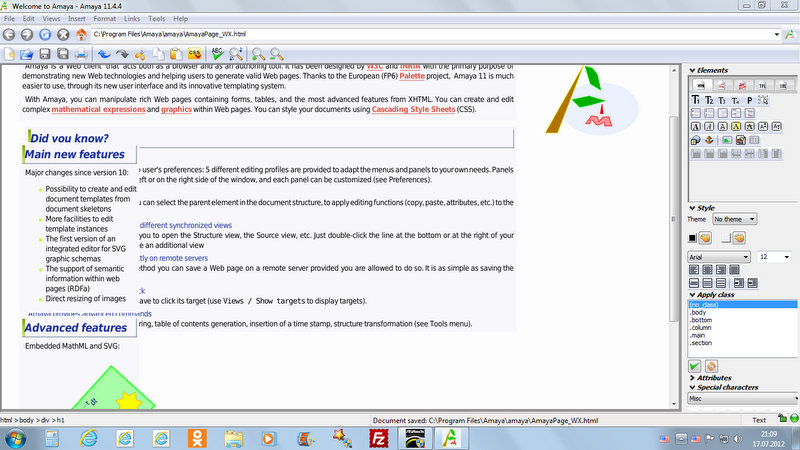Cut the selection with the scissors icon
The image size is (800, 450).
[140, 54]
